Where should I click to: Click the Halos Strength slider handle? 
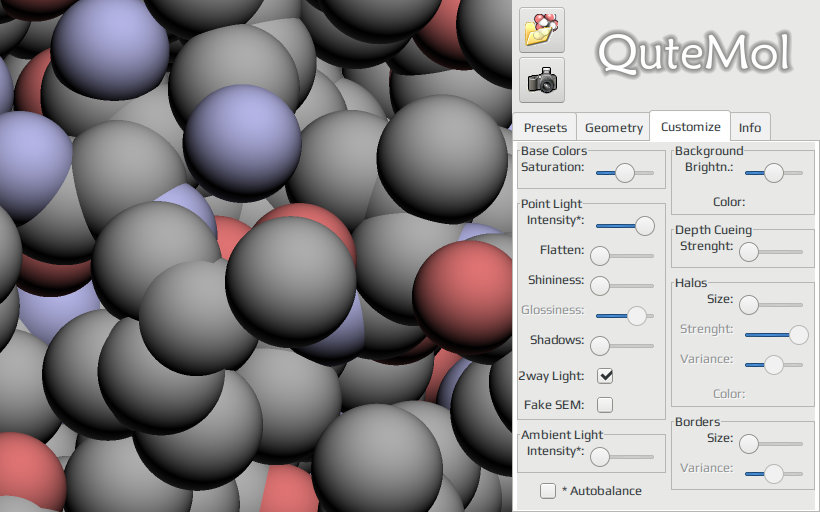point(799,335)
